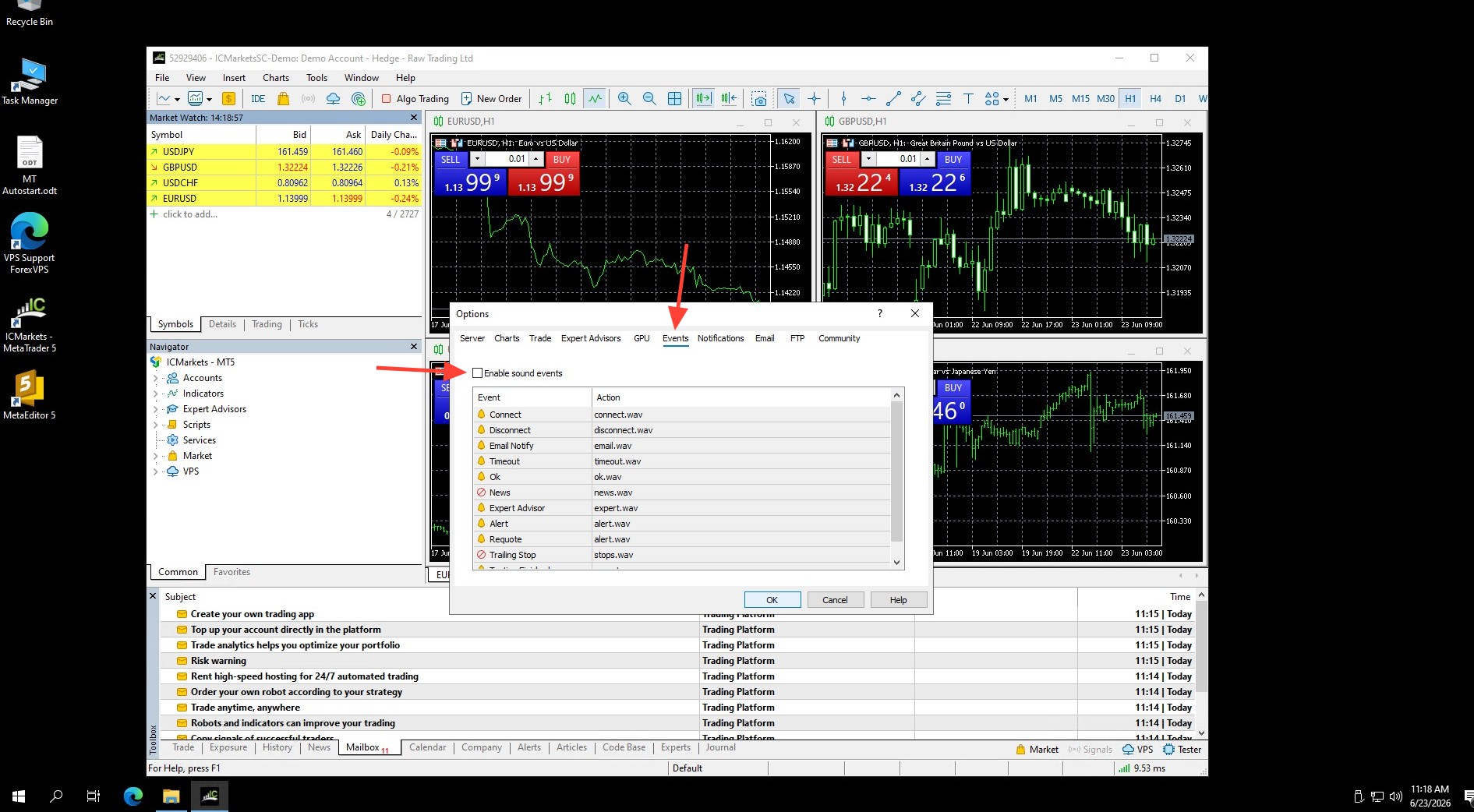
Task: Open the shapes objects dropdown arrow
Action: click(1006, 100)
